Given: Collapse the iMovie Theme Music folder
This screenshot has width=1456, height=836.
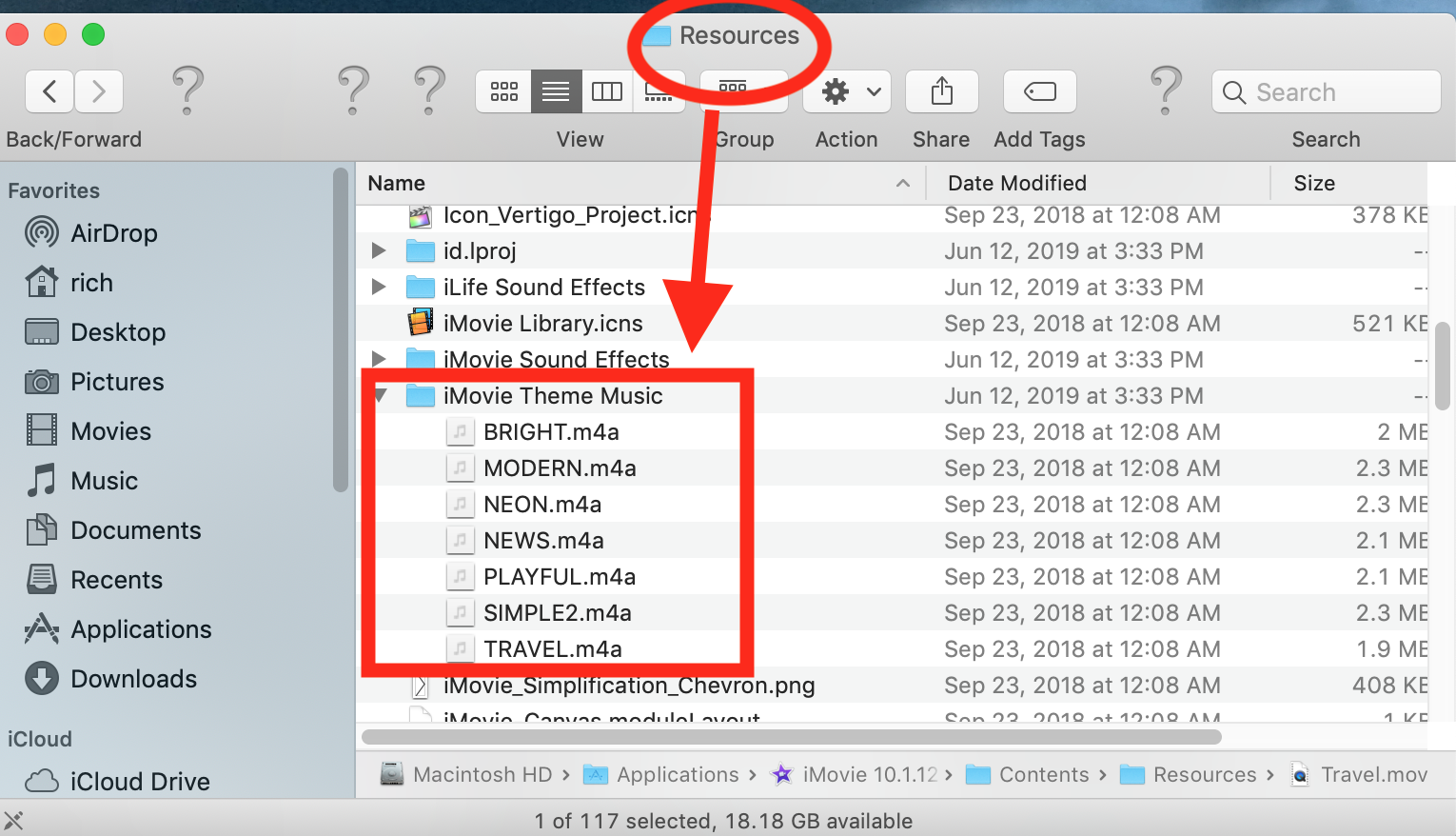Looking at the screenshot, I should point(381,395).
